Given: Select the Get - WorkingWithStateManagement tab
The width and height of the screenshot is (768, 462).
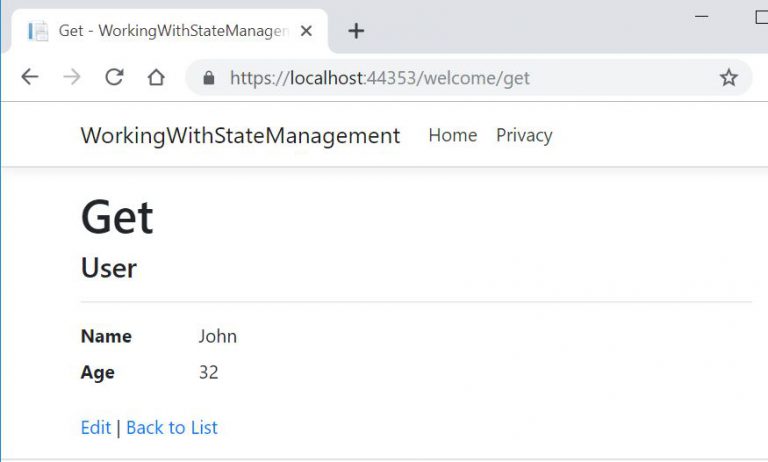Looking at the screenshot, I should pos(170,31).
